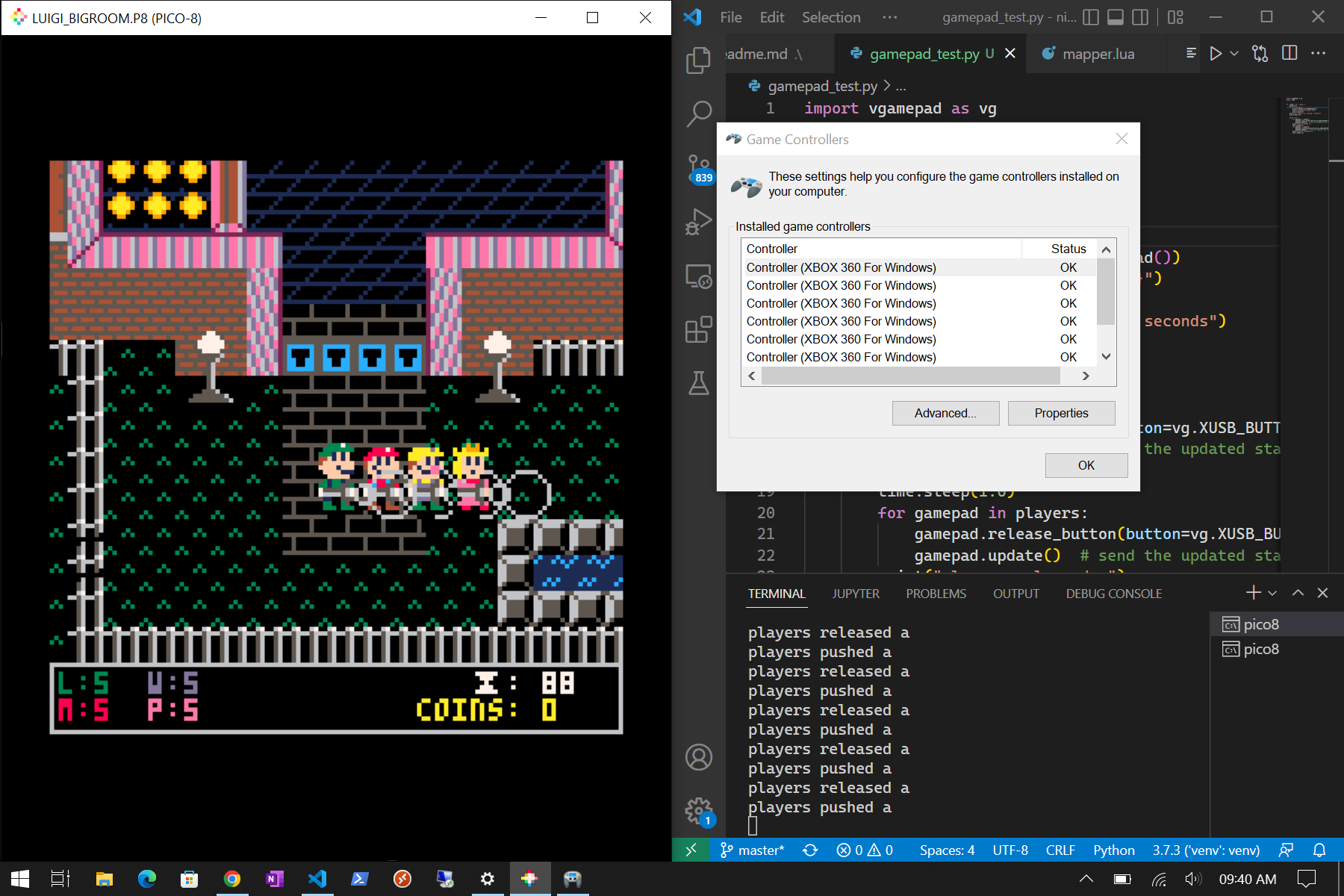Open Customize Layout icon in title bar
This screenshot has height=896, width=1344.
(x=1176, y=17)
